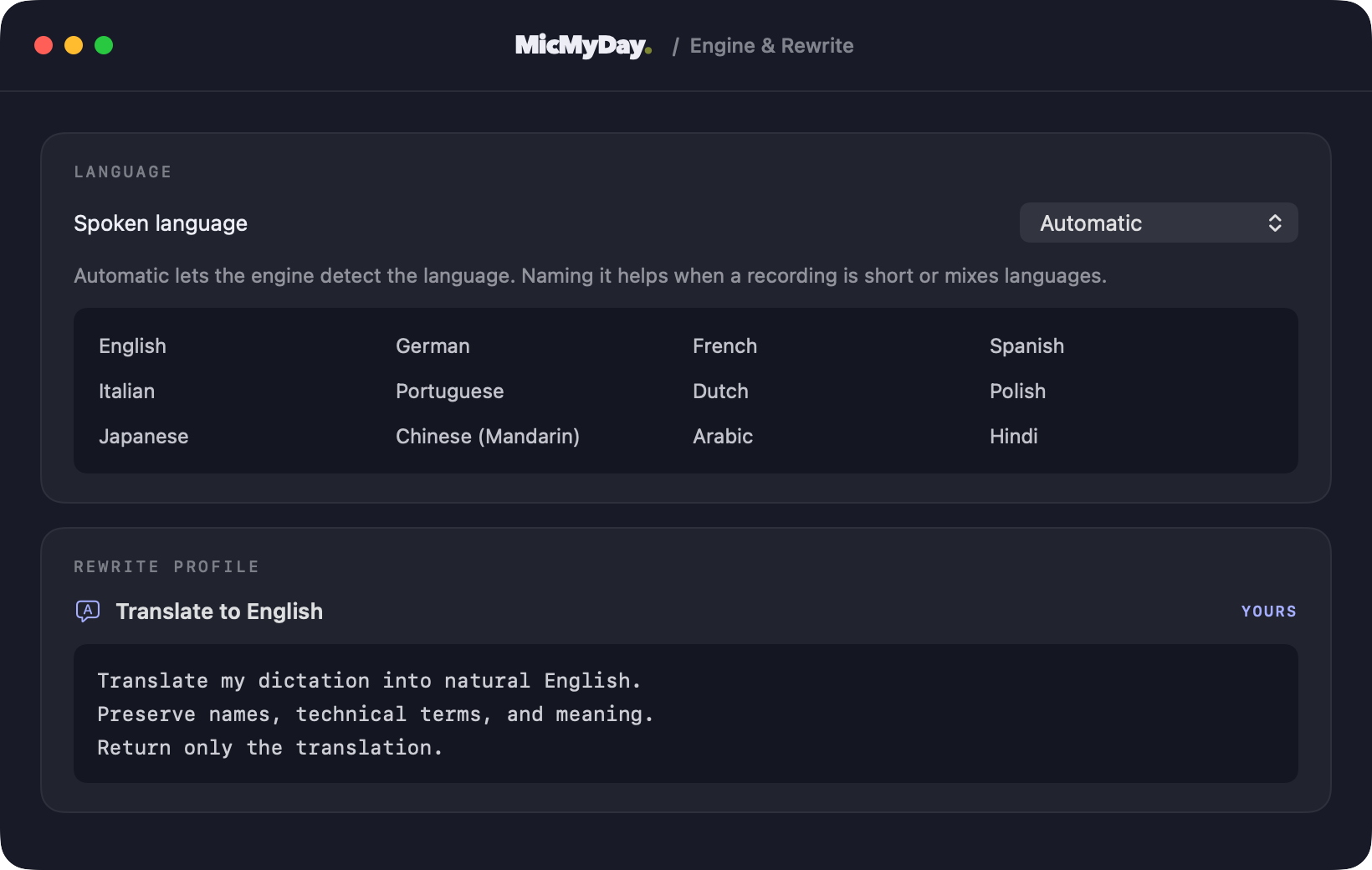Image resolution: width=1372 pixels, height=870 pixels.
Task: Choose Polish in the language grid
Action: [1017, 391]
